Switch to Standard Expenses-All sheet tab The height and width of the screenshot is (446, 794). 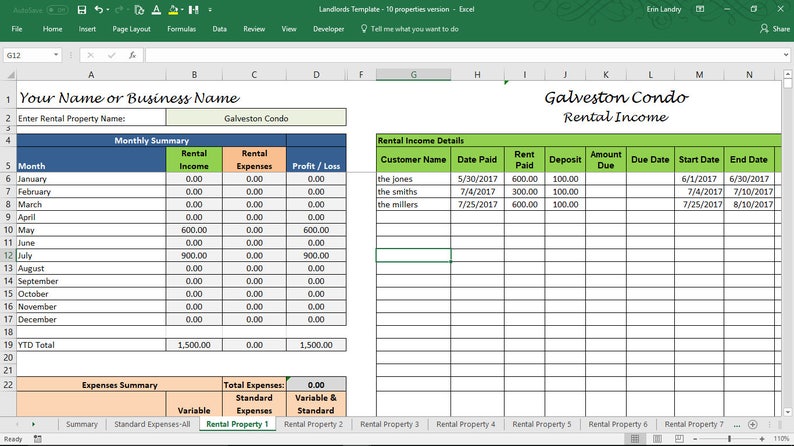click(152, 424)
